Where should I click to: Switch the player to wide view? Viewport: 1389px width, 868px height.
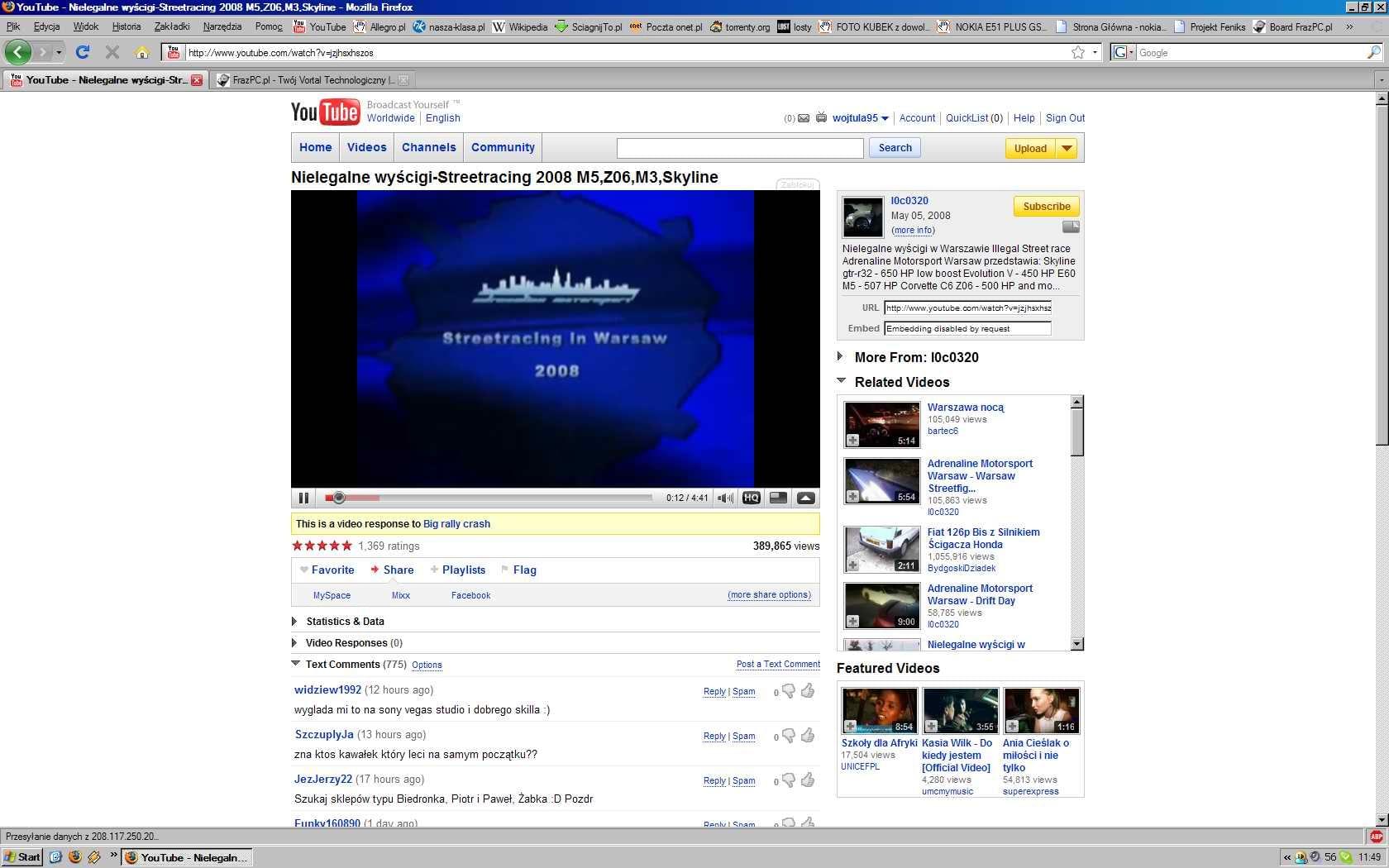coord(778,498)
